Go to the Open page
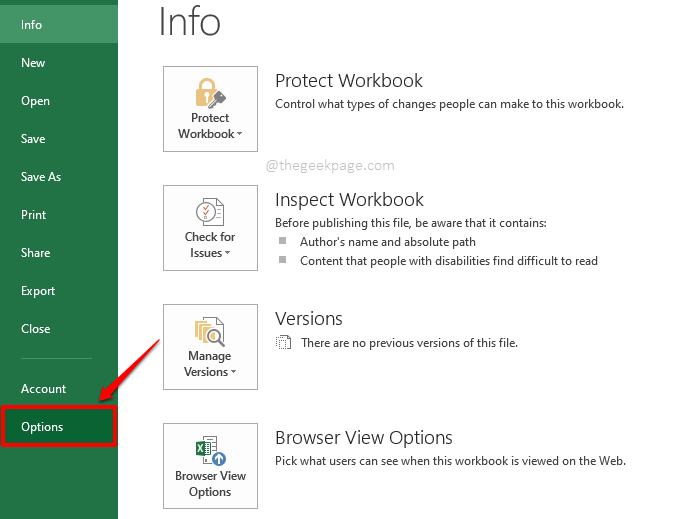Image resolution: width=685 pixels, height=519 pixels. [x=35, y=101]
